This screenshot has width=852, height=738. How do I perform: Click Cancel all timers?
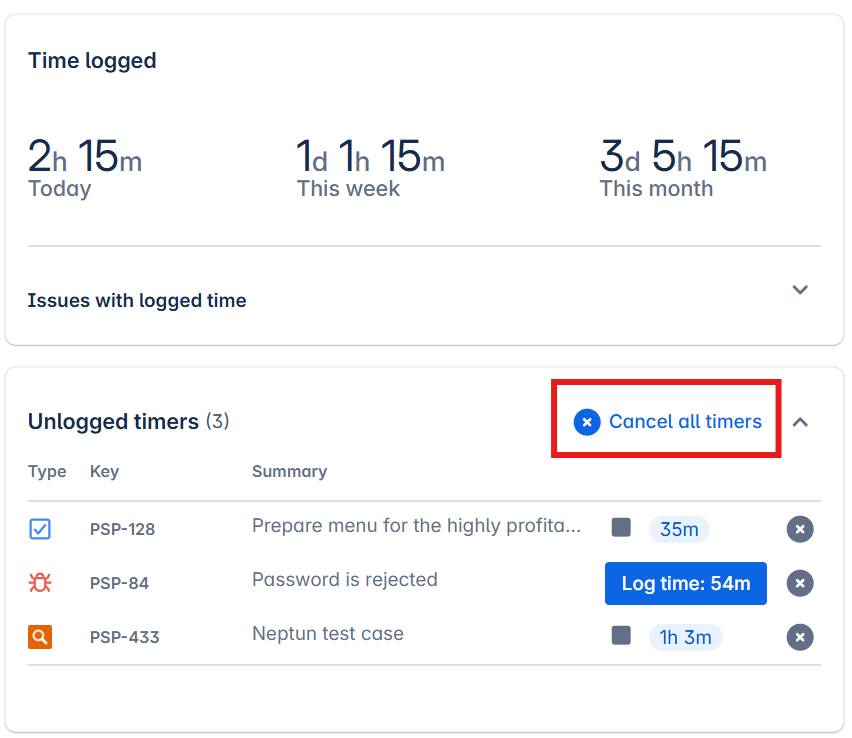click(x=668, y=422)
